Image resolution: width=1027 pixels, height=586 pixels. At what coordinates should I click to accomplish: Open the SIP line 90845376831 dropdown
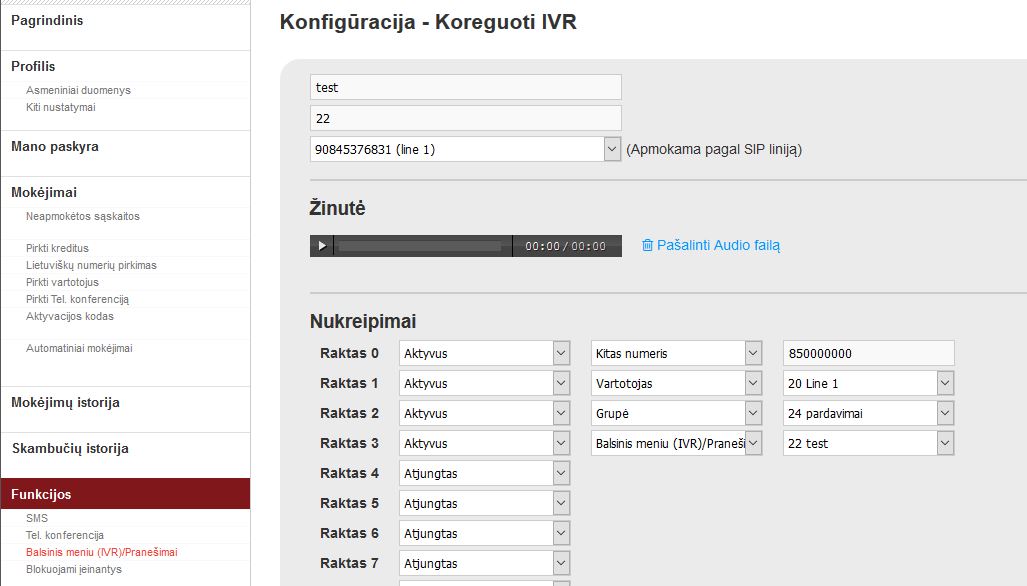point(465,149)
